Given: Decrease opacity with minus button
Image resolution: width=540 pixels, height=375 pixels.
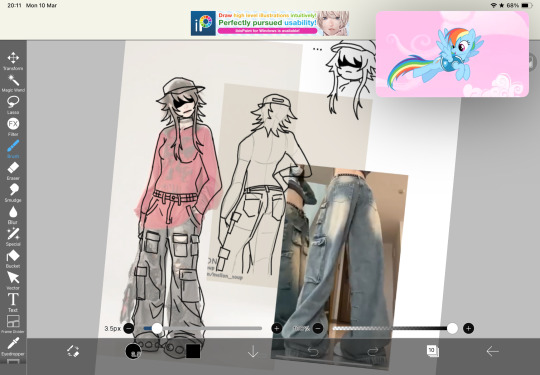Looking at the screenshot, I should (x=318, y=328).
